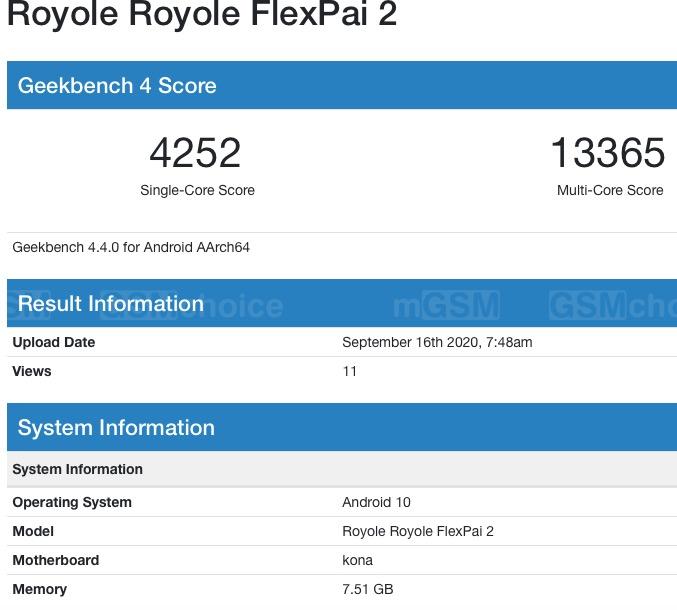The image size is (677, 610).
Task: Select the Android 10 value
Action: pyautogui.click(x=376, y=503)
